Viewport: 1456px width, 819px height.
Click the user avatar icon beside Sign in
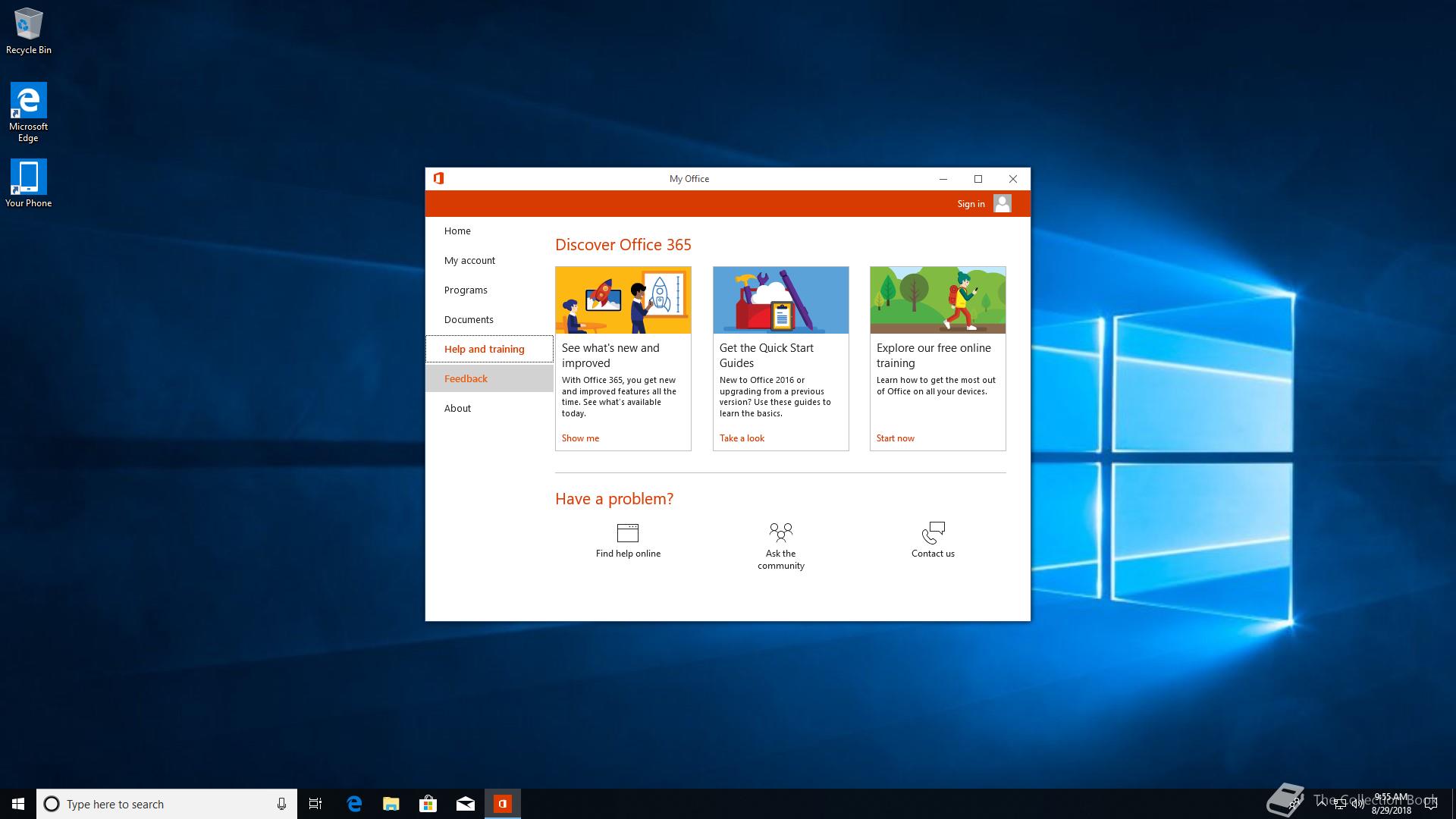click(1002, 203)
